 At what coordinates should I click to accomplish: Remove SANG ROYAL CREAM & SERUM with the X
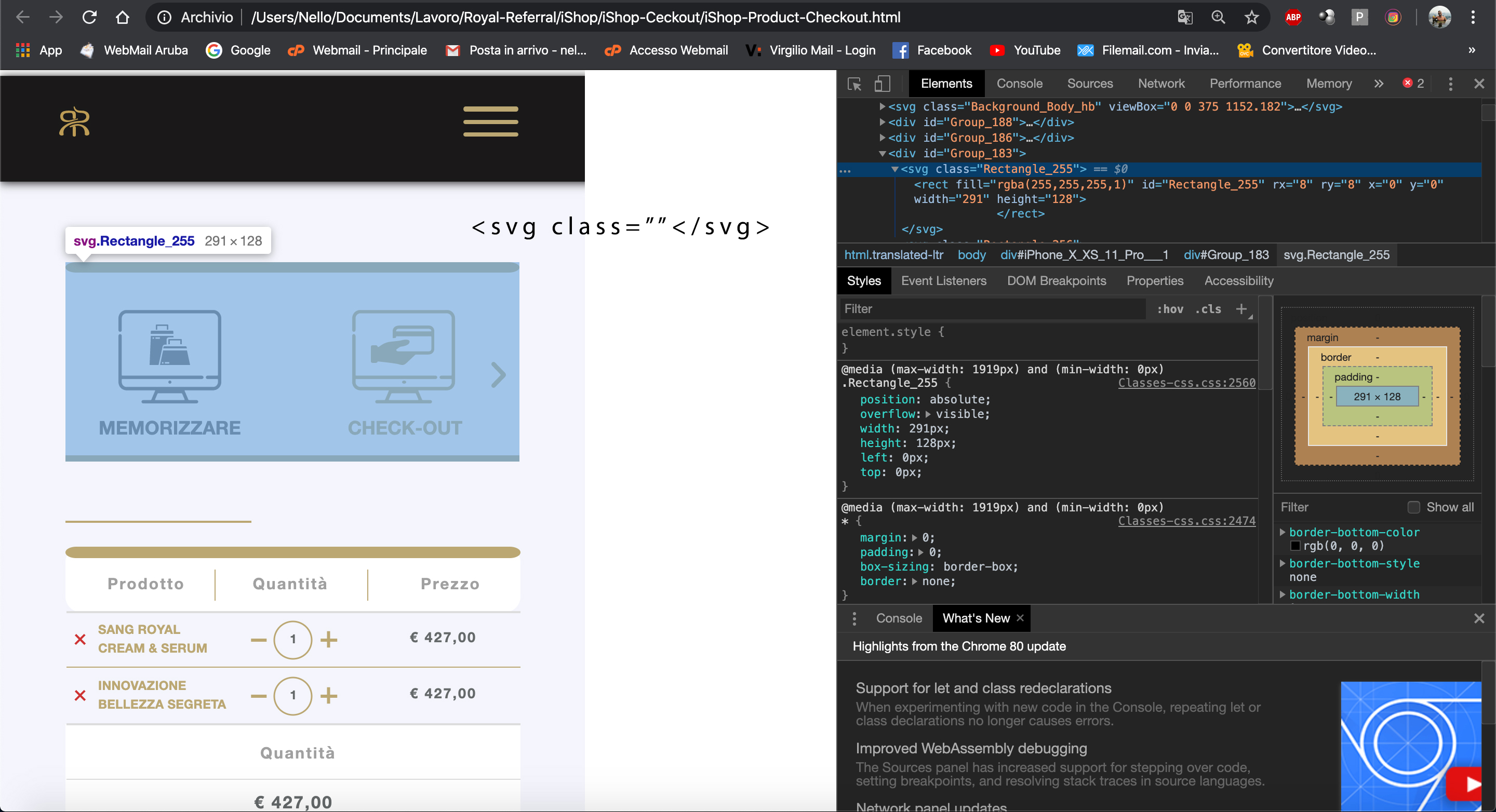click(79, 639)
